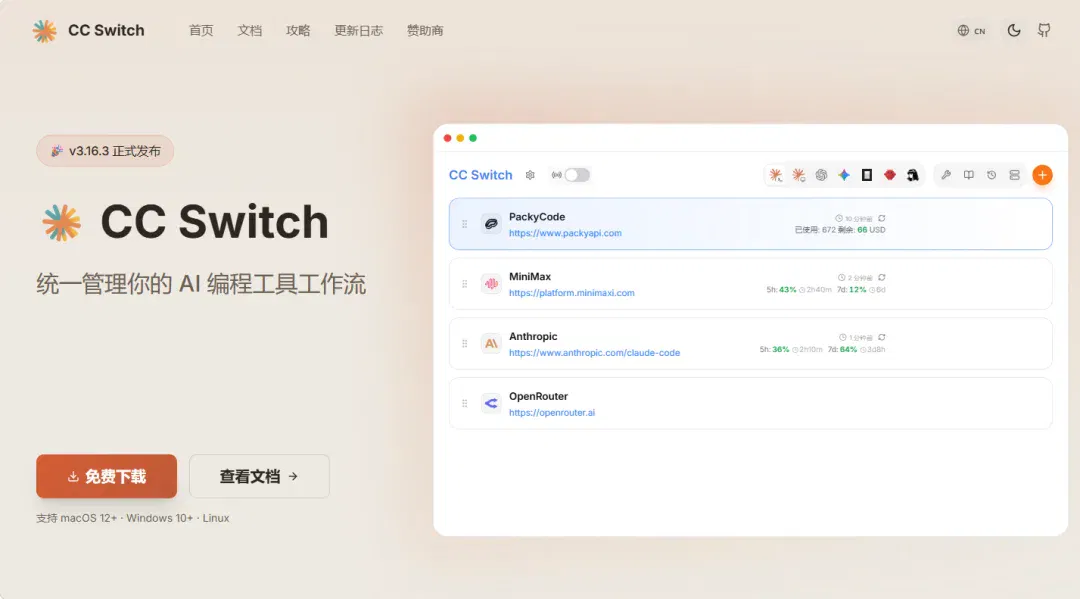
Task: Click the 查看文档 button
Action: tap(259, 476)
